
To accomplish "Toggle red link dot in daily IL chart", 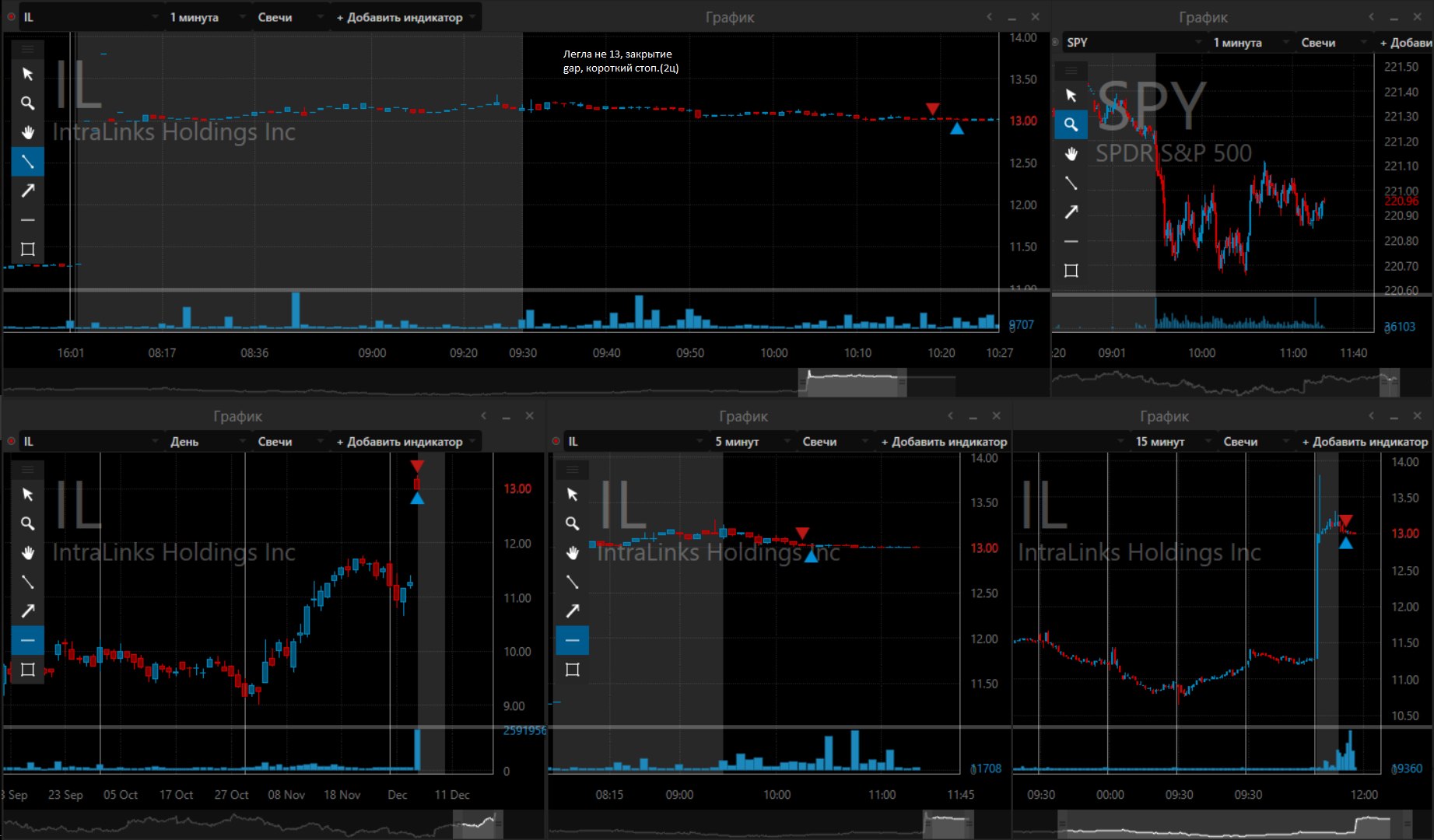I will point(11,441).
